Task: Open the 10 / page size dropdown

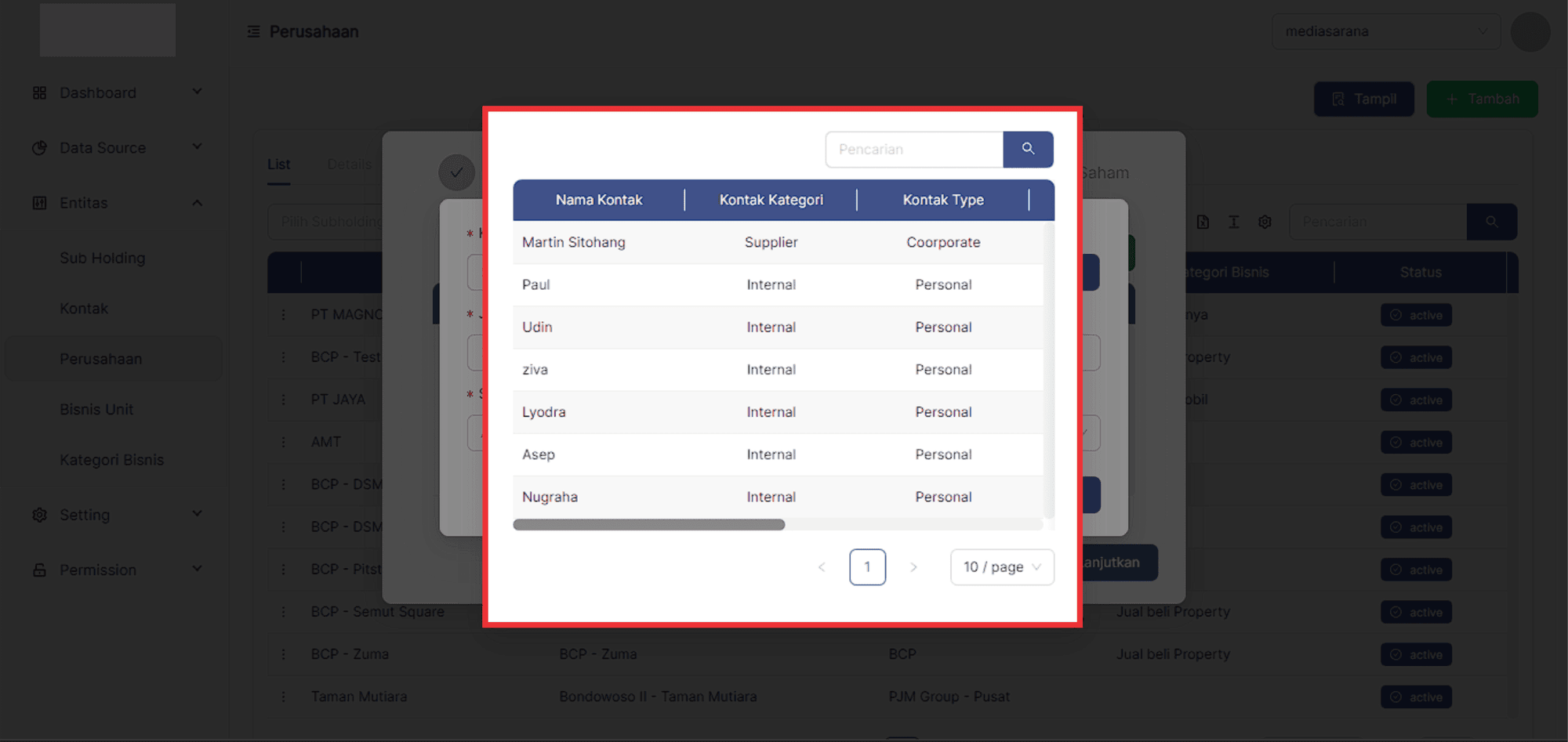Action: 1002,567
